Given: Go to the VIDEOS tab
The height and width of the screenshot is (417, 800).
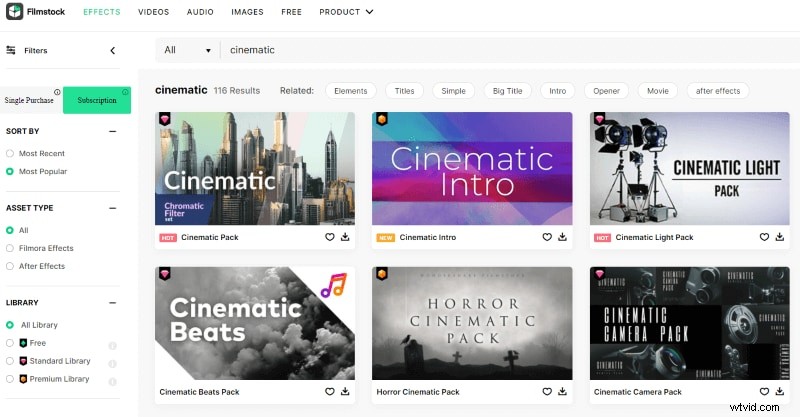Looking at the screenshot, I should [153, 12].
